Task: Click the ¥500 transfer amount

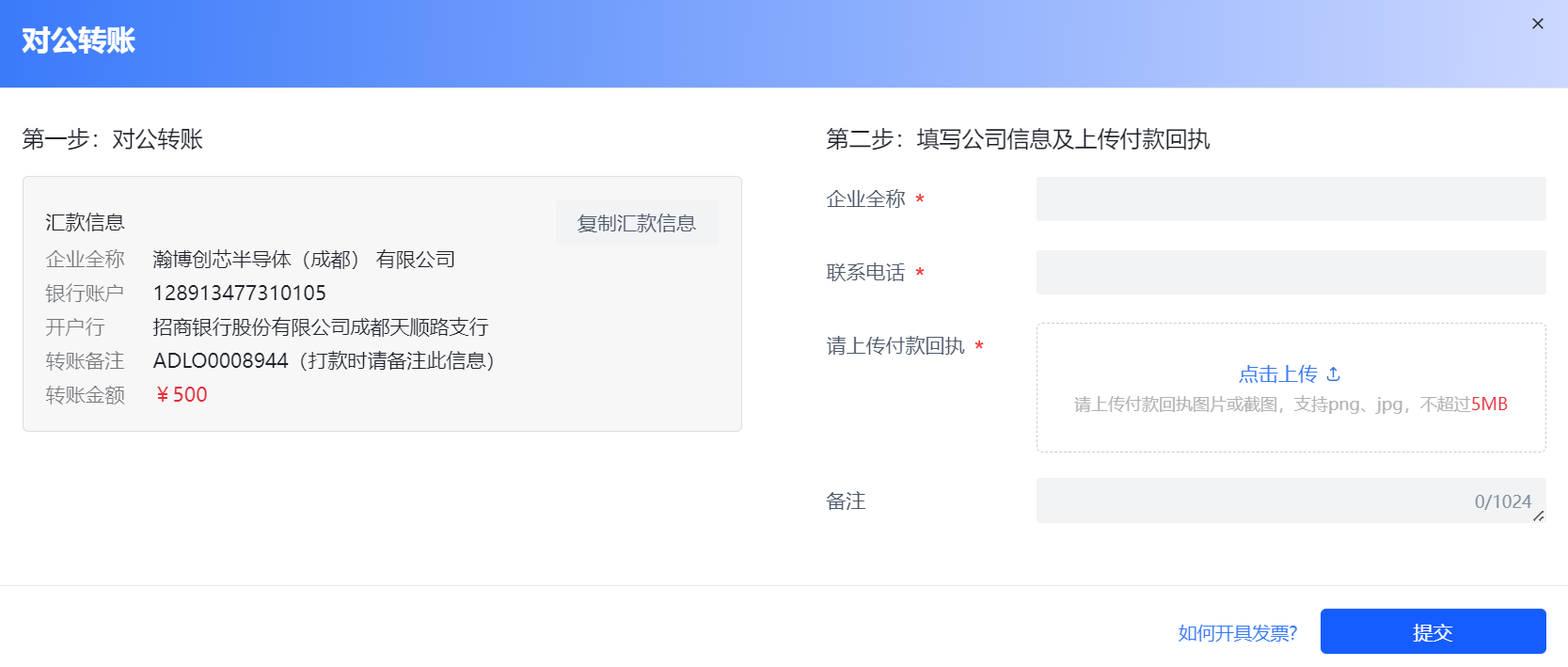Action: pyautogui.click(x=181, y=395)
